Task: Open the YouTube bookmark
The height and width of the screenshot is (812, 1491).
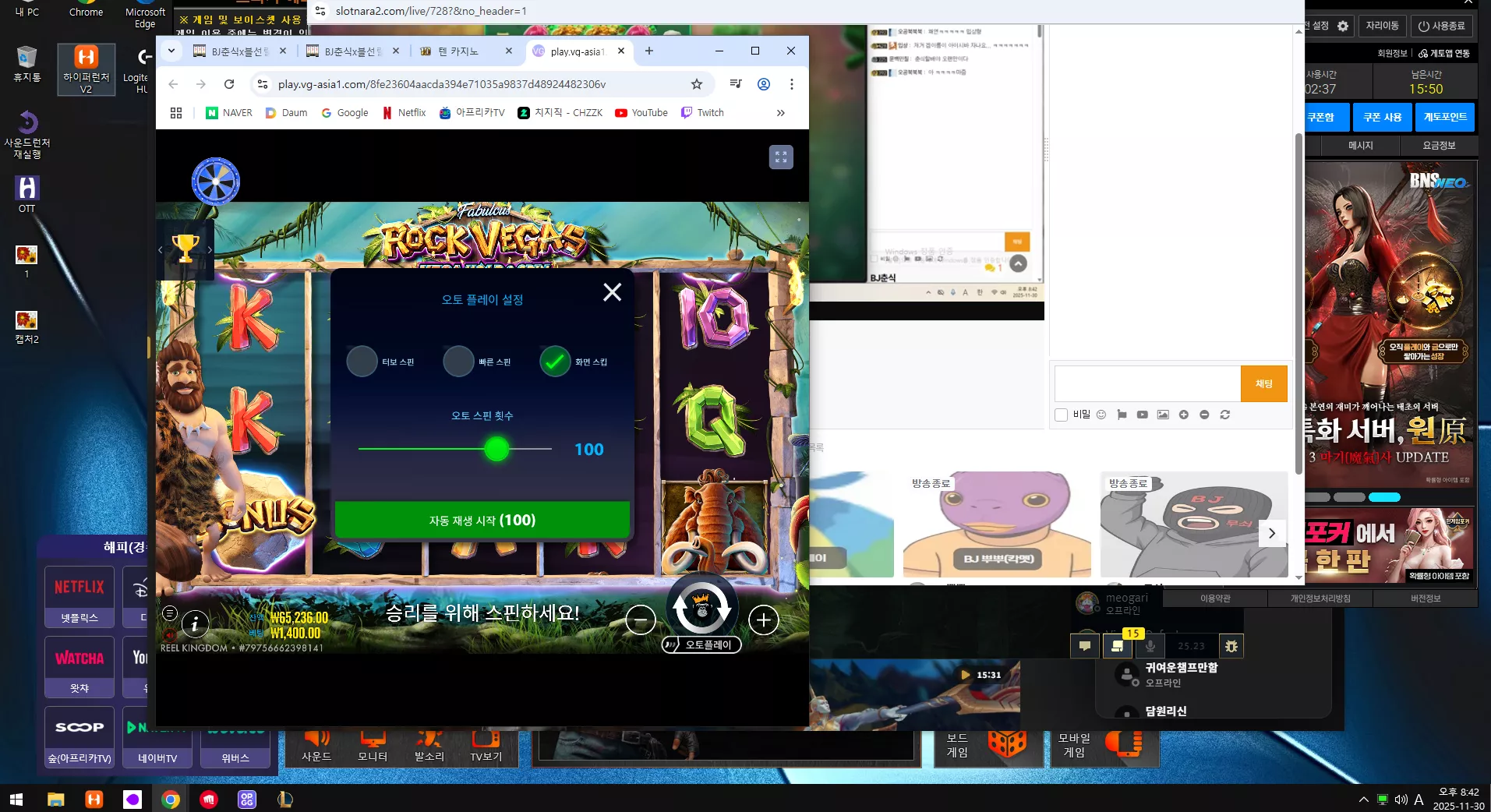Action: click(x=641, y=113)
